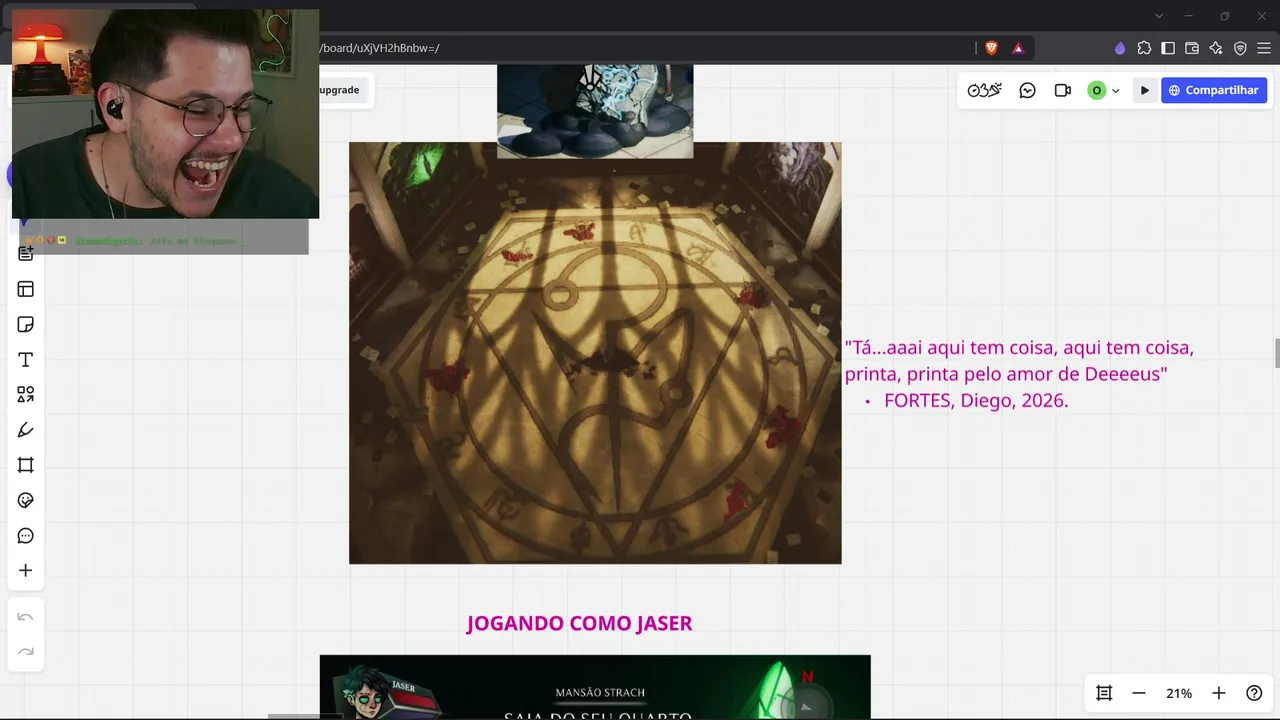Select the Frame tool
1280x720 pixels.
click(x=26, y=465)
